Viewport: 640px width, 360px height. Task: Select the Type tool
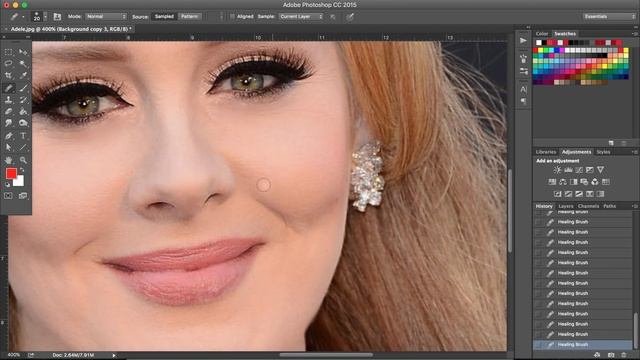pyautogui.click(x=23, y=136)
